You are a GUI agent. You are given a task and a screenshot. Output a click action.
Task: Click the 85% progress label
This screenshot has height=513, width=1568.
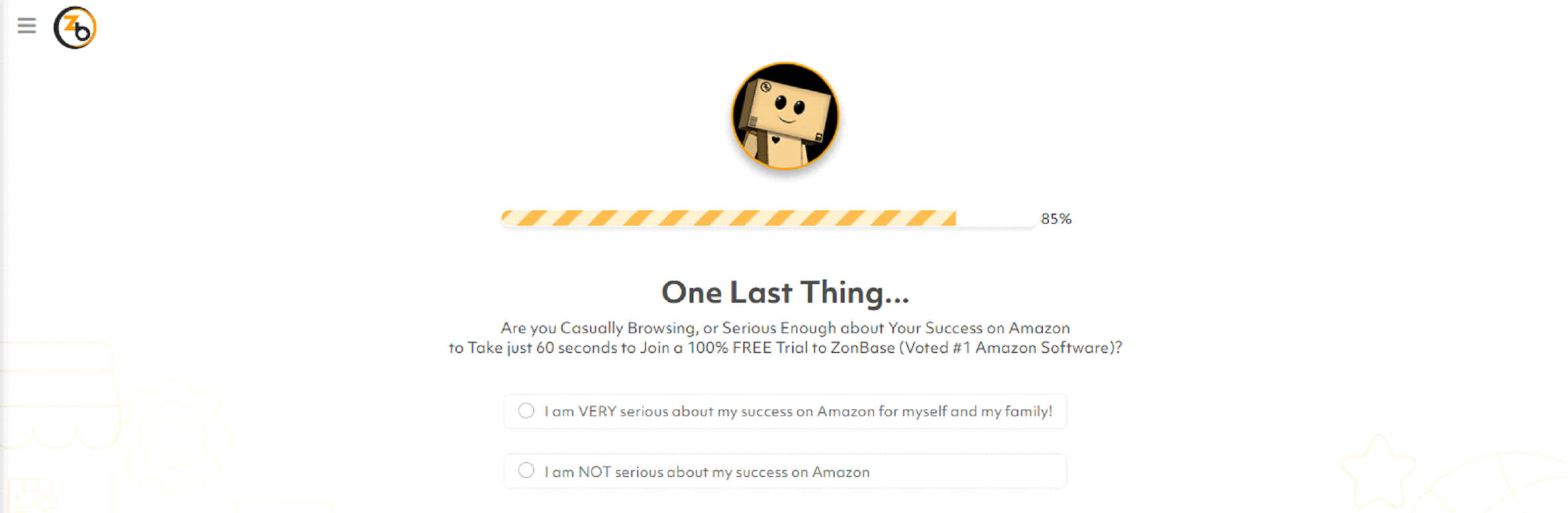[1056, 219]
